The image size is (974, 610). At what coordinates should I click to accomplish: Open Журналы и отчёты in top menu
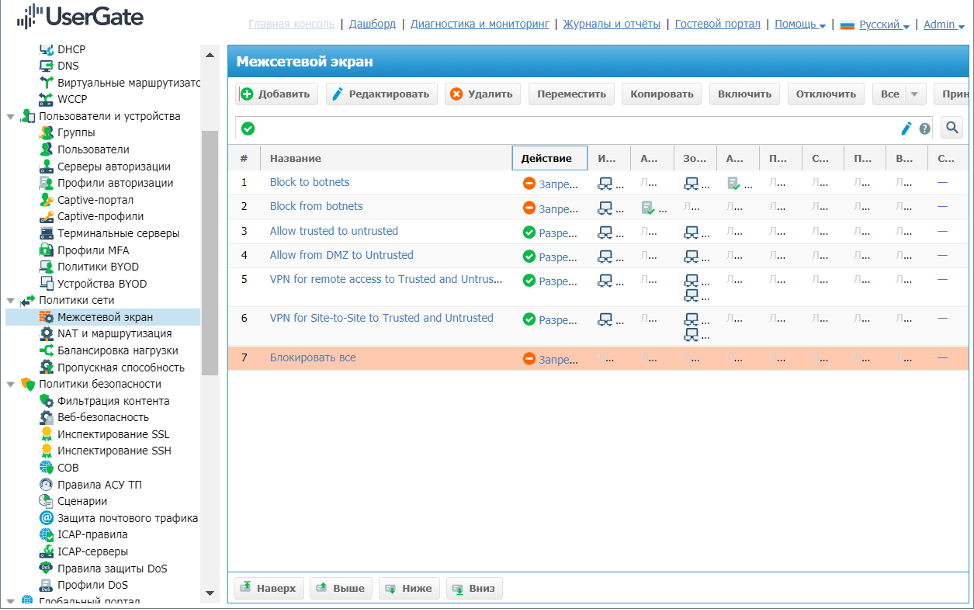611,24
